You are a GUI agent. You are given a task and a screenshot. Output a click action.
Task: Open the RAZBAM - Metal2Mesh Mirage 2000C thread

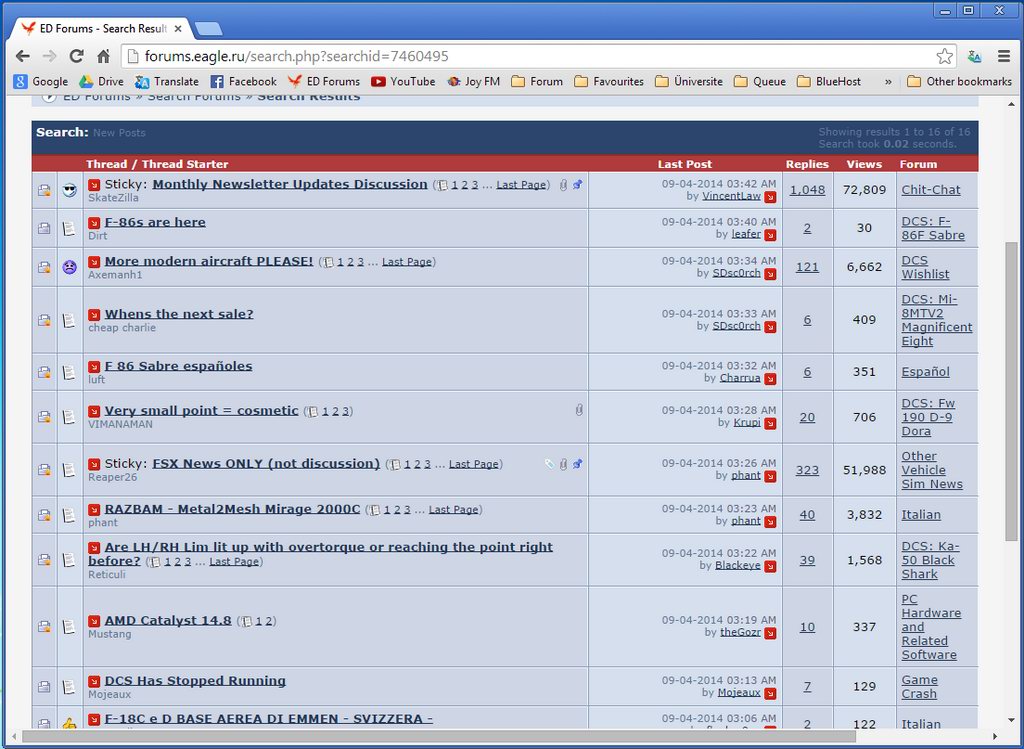click(x=232, y=509)
